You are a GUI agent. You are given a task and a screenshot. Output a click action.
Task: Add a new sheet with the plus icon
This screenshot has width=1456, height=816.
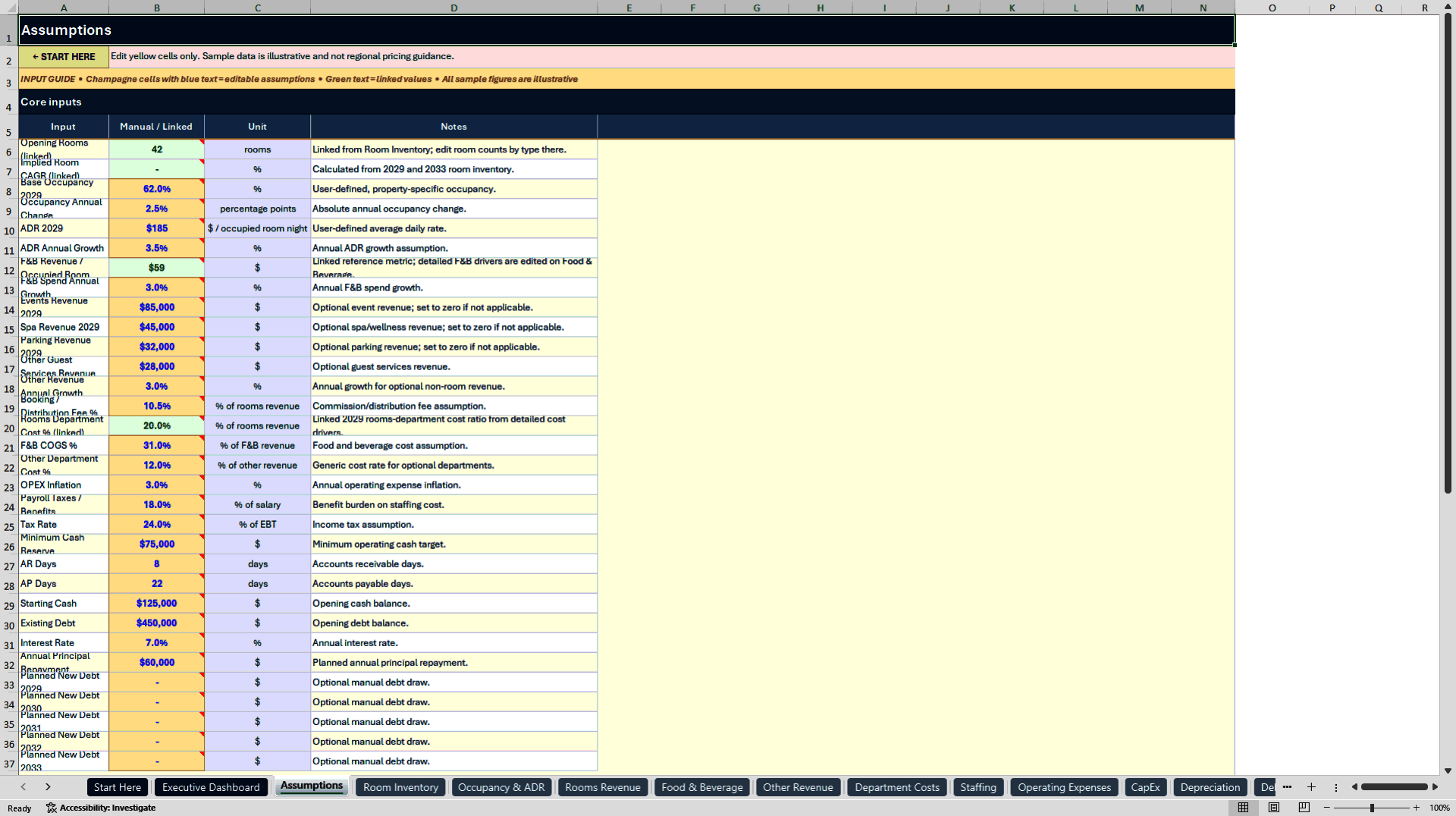click(x=1311, y=787)
